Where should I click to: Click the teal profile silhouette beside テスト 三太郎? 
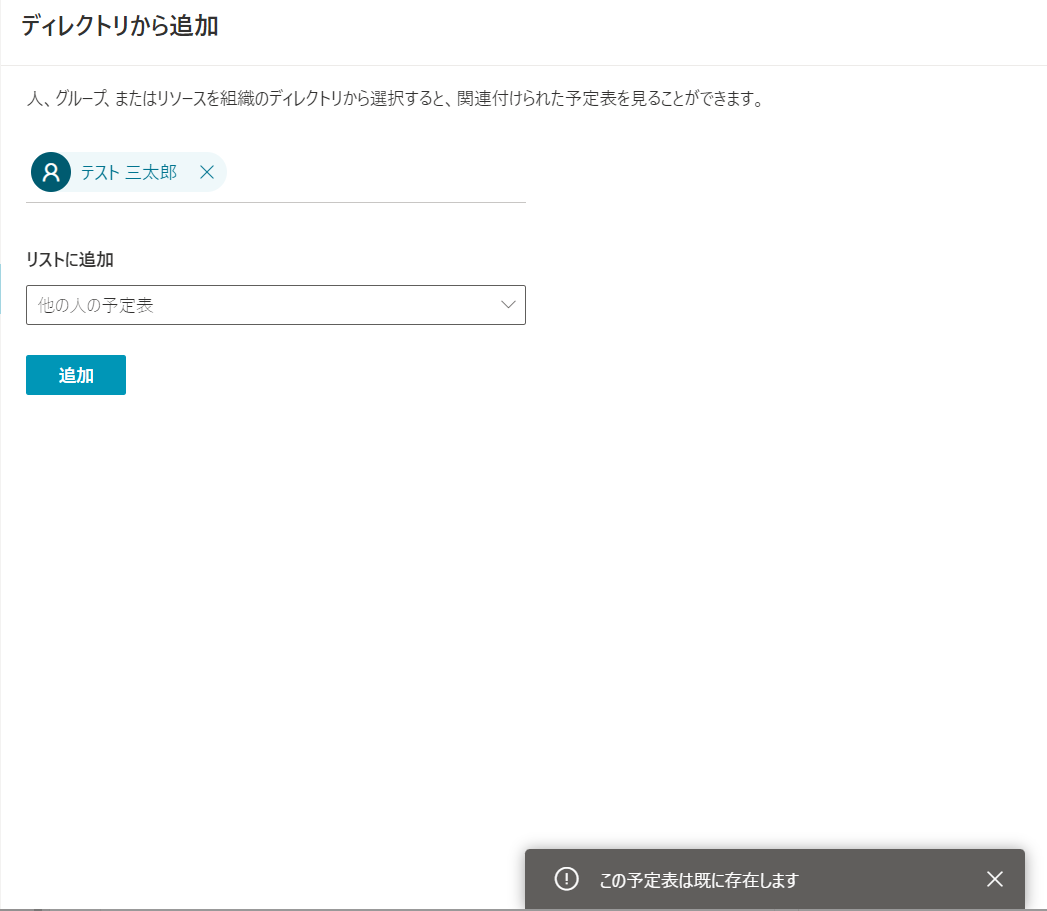50,171
